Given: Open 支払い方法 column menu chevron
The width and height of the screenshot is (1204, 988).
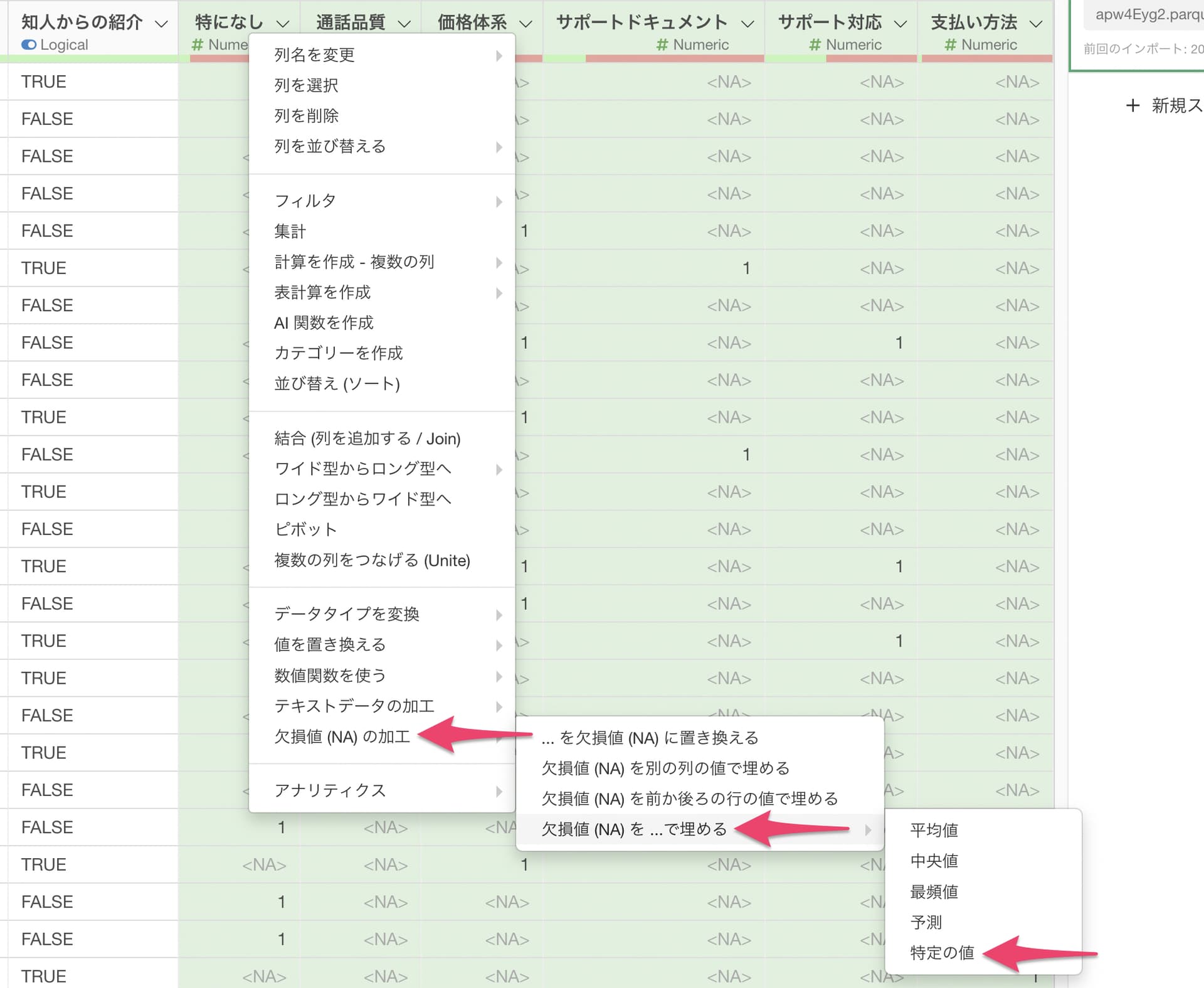Looking at the screenshot, I should (x=1036, y=24).
